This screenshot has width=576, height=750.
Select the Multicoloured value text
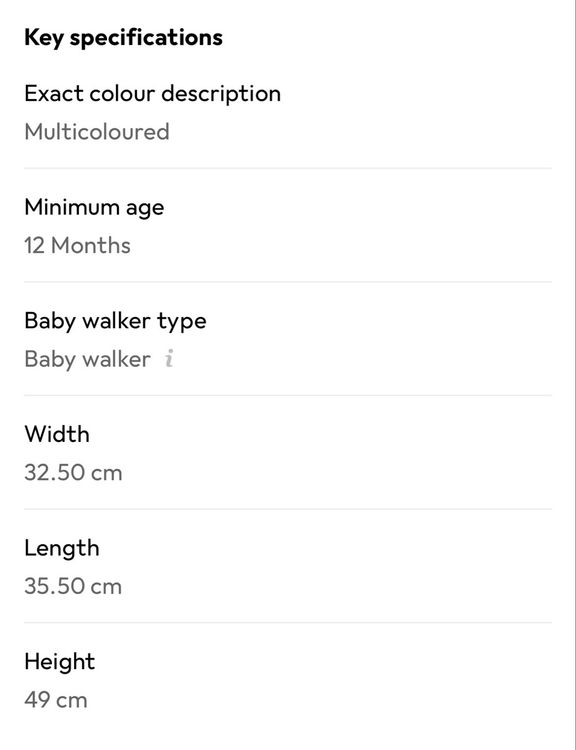(x=97, y=132)
